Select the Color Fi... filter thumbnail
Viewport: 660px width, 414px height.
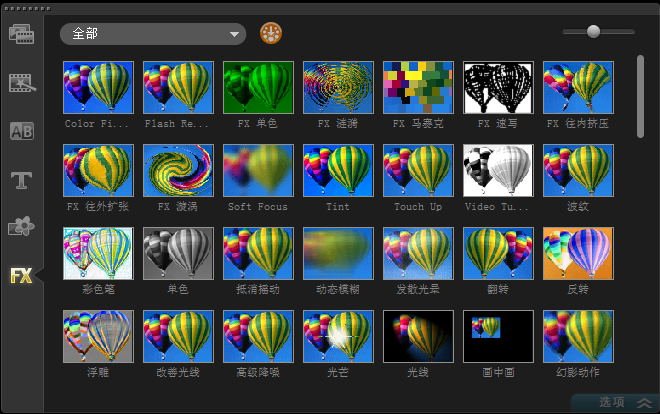click(x=98, y=87)
